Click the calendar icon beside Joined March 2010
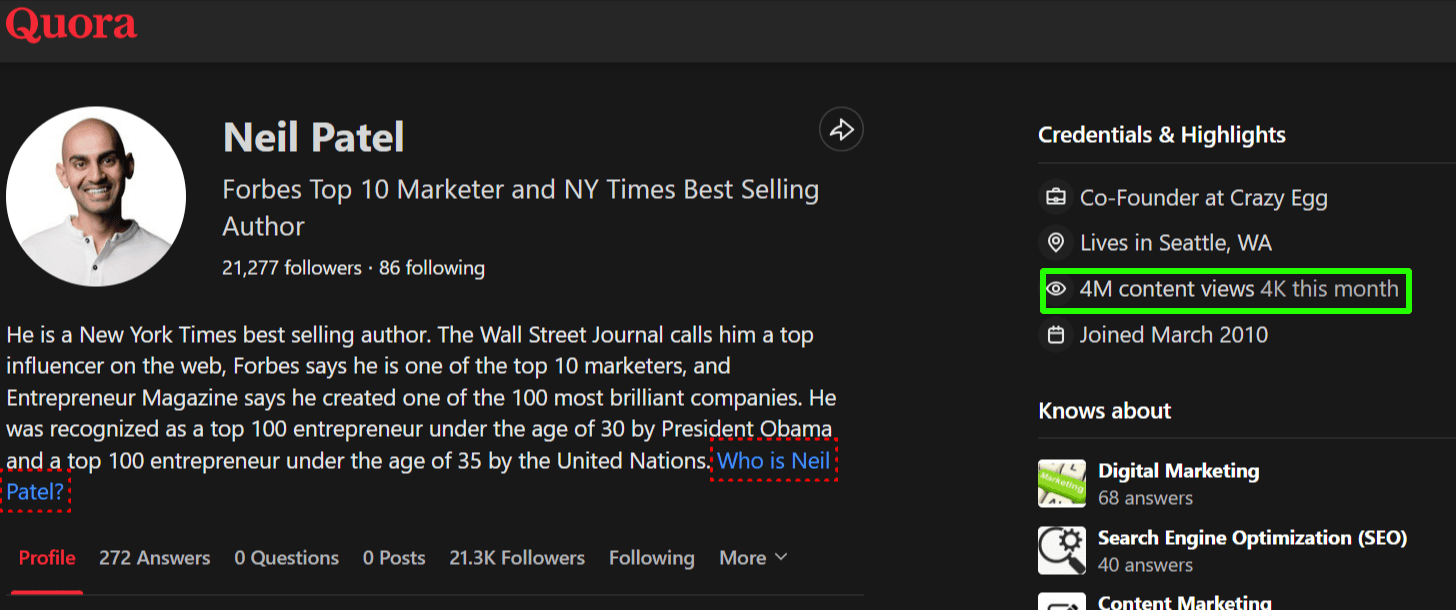 click(1055, 334)
